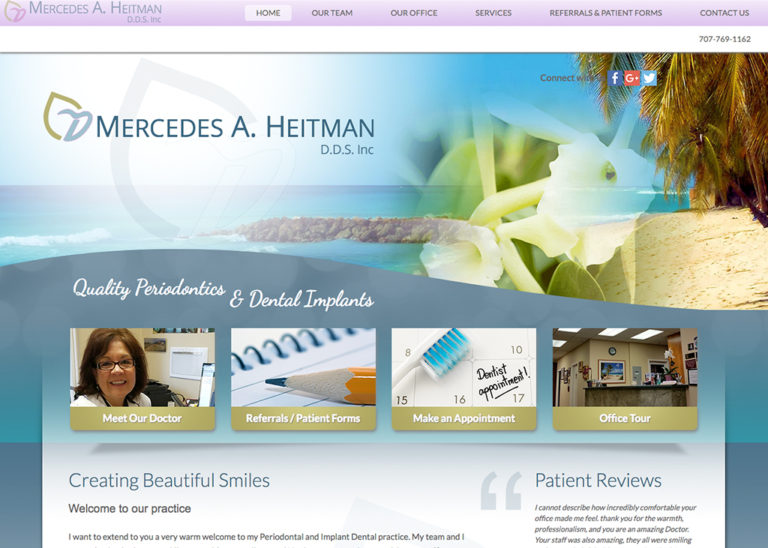
Task: Click the Office Tour button
Action: click(625, 418)
